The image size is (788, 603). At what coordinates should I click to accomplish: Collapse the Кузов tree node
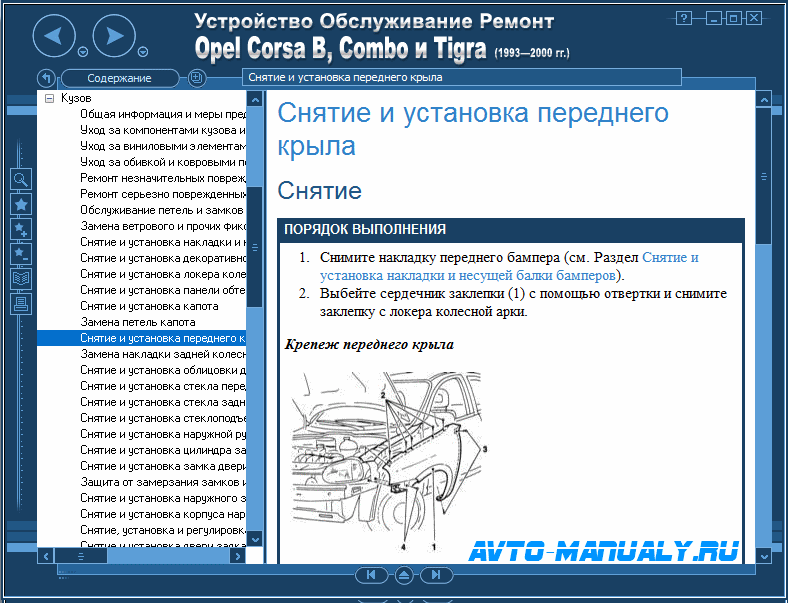pos(49,98)
